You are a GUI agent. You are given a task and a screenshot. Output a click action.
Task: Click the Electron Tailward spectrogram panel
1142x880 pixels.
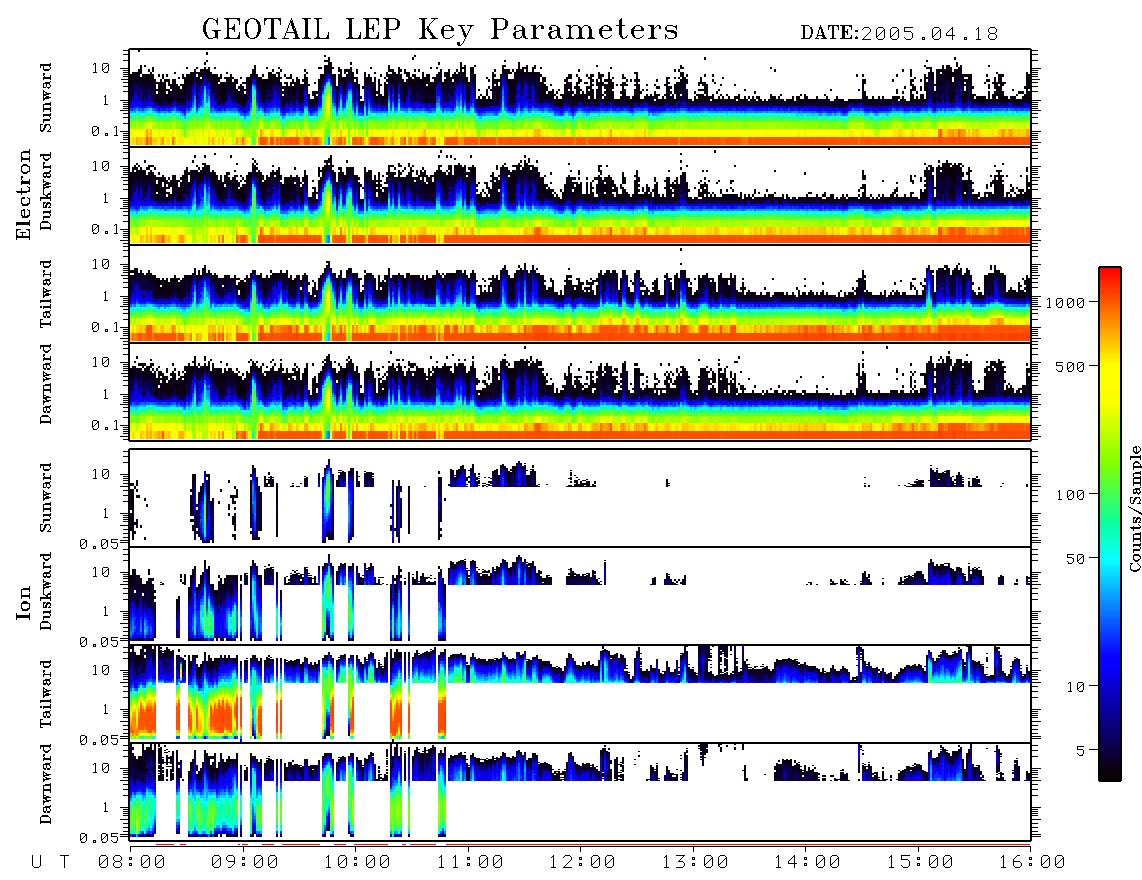pyautogui.click(x=580, y=293)
